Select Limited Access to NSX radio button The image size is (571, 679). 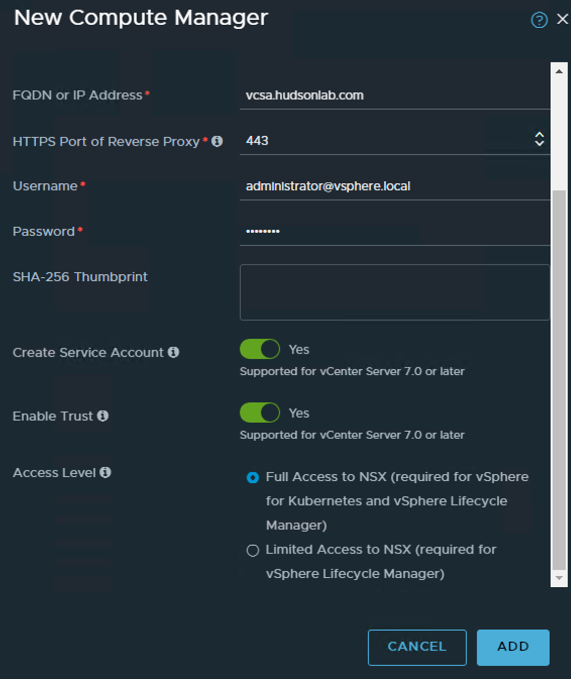253,550
